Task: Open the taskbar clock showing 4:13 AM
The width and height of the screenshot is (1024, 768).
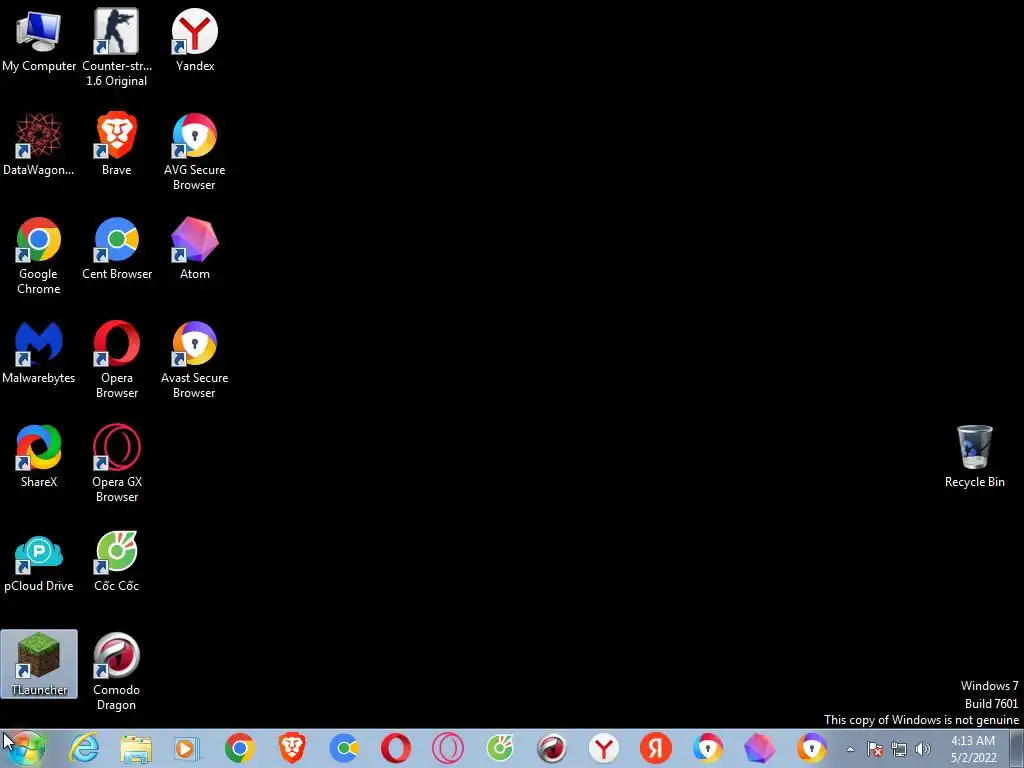Action: 973,749
